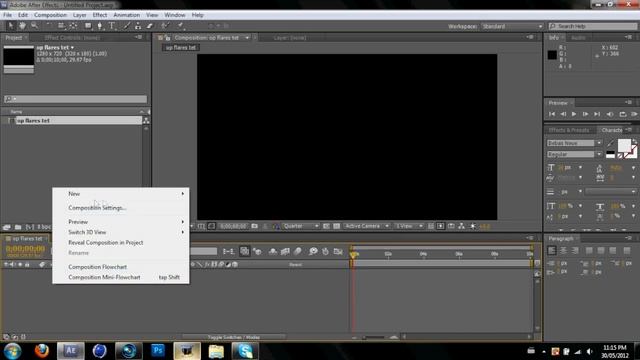The height and width of the screenshot is (360, 640).
Task: Select the Zoom magnifier tool
Action: pyautogui.click(x=34, y=26)
